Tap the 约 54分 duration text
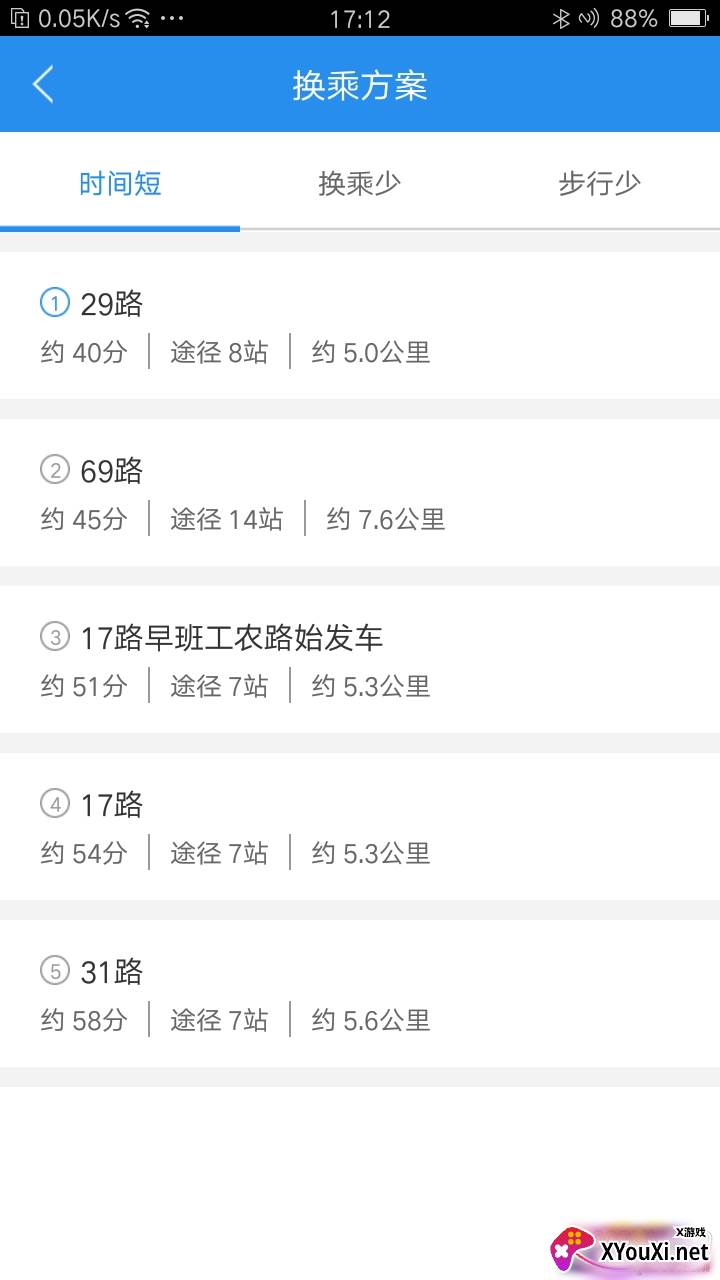 84,853
